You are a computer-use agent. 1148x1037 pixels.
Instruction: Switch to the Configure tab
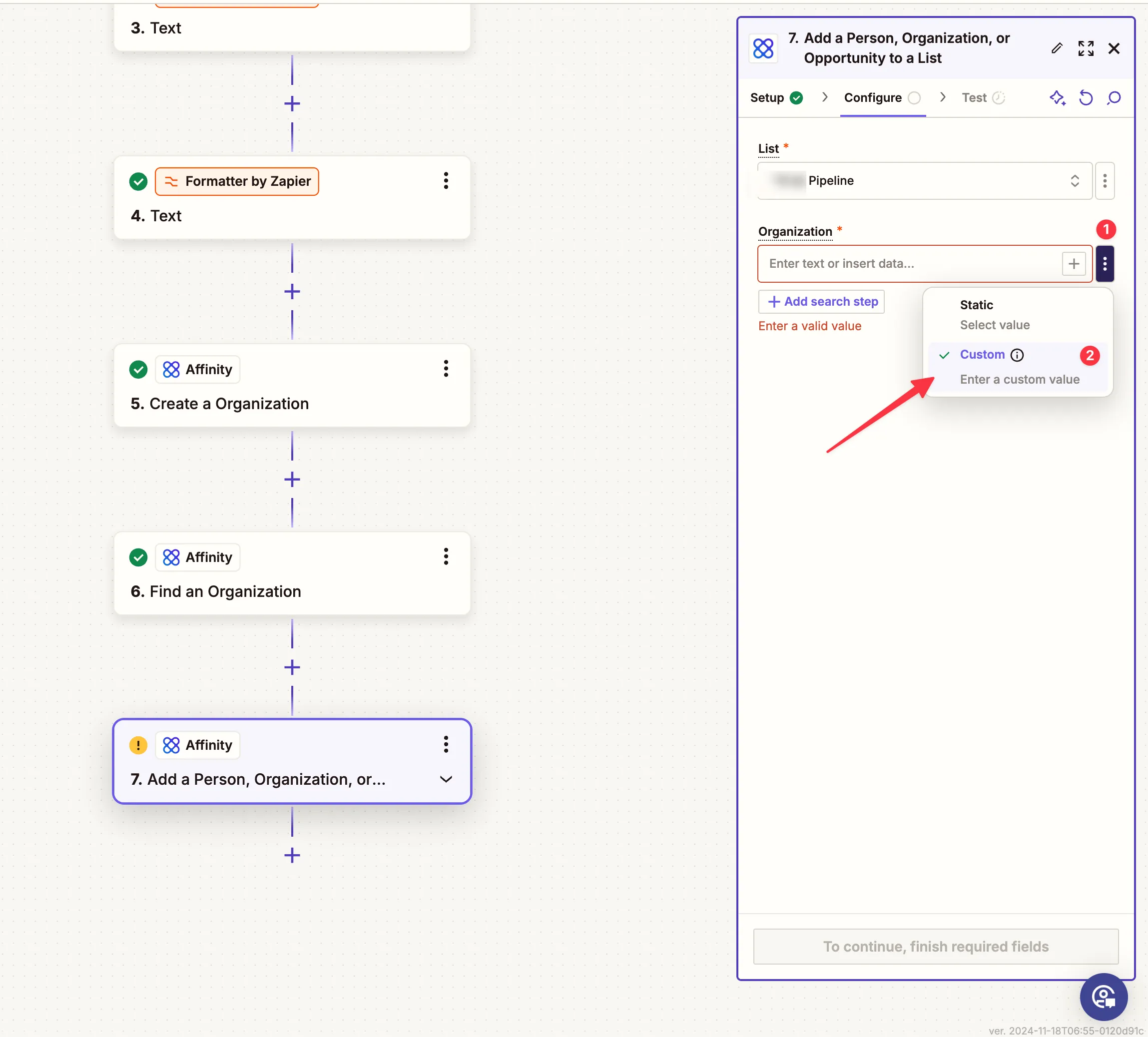(x=882, y=98)
